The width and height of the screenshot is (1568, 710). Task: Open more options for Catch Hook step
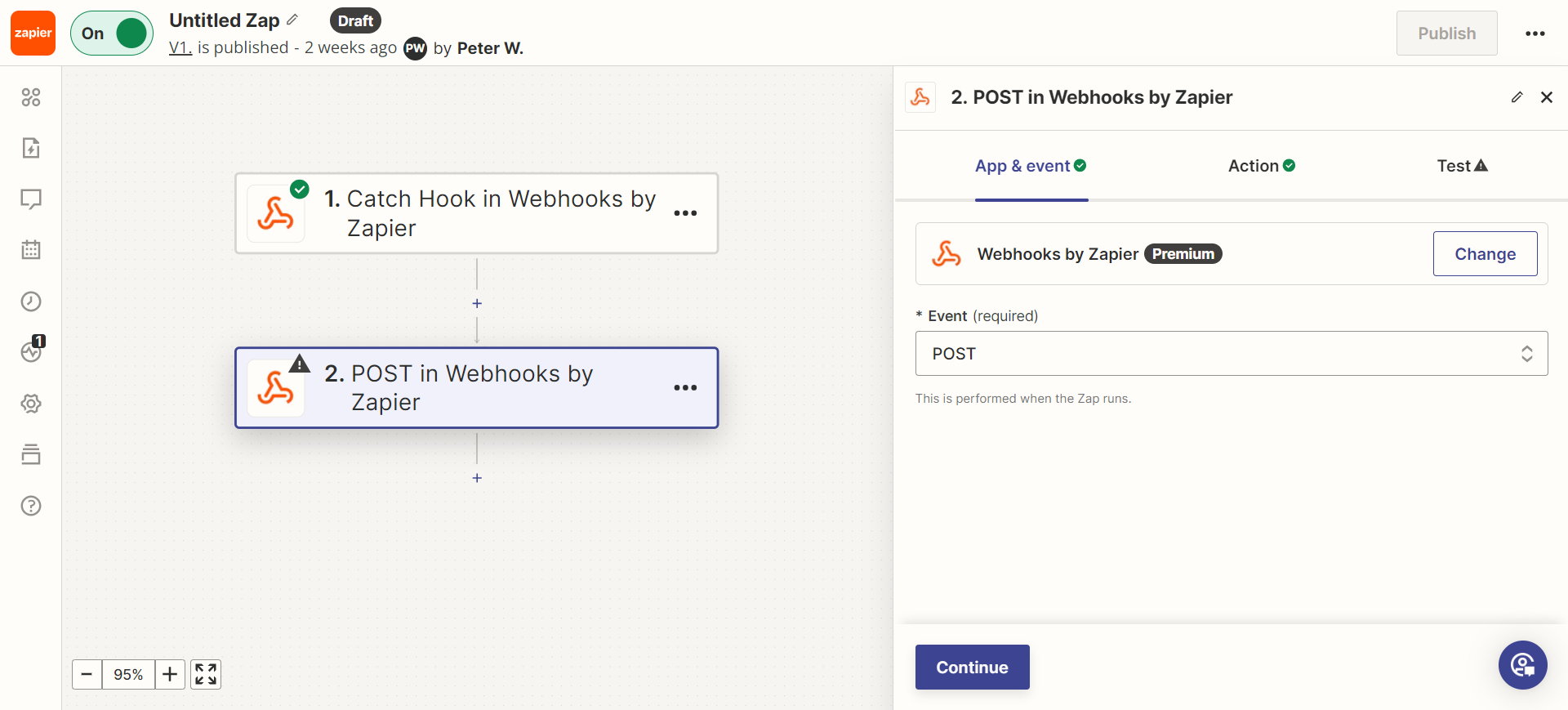pyautogui.click(x=685, y=213)
